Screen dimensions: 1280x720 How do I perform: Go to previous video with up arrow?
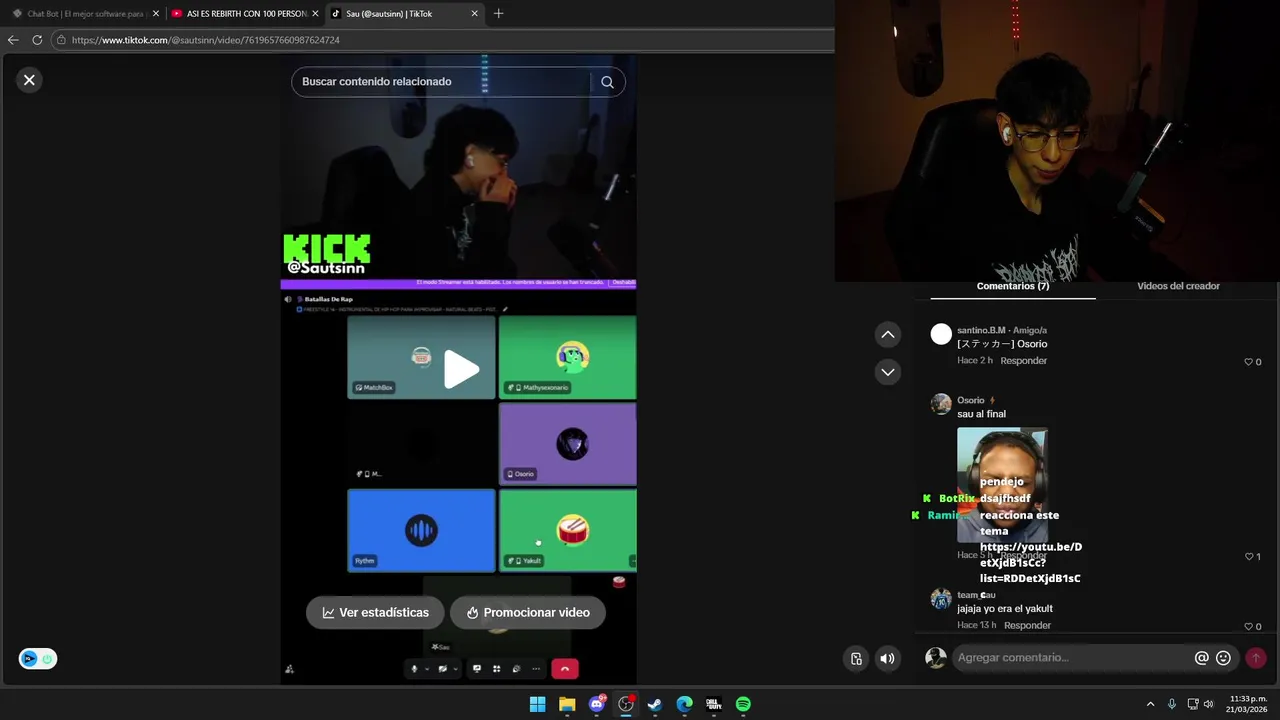click(x=888, y=334)
